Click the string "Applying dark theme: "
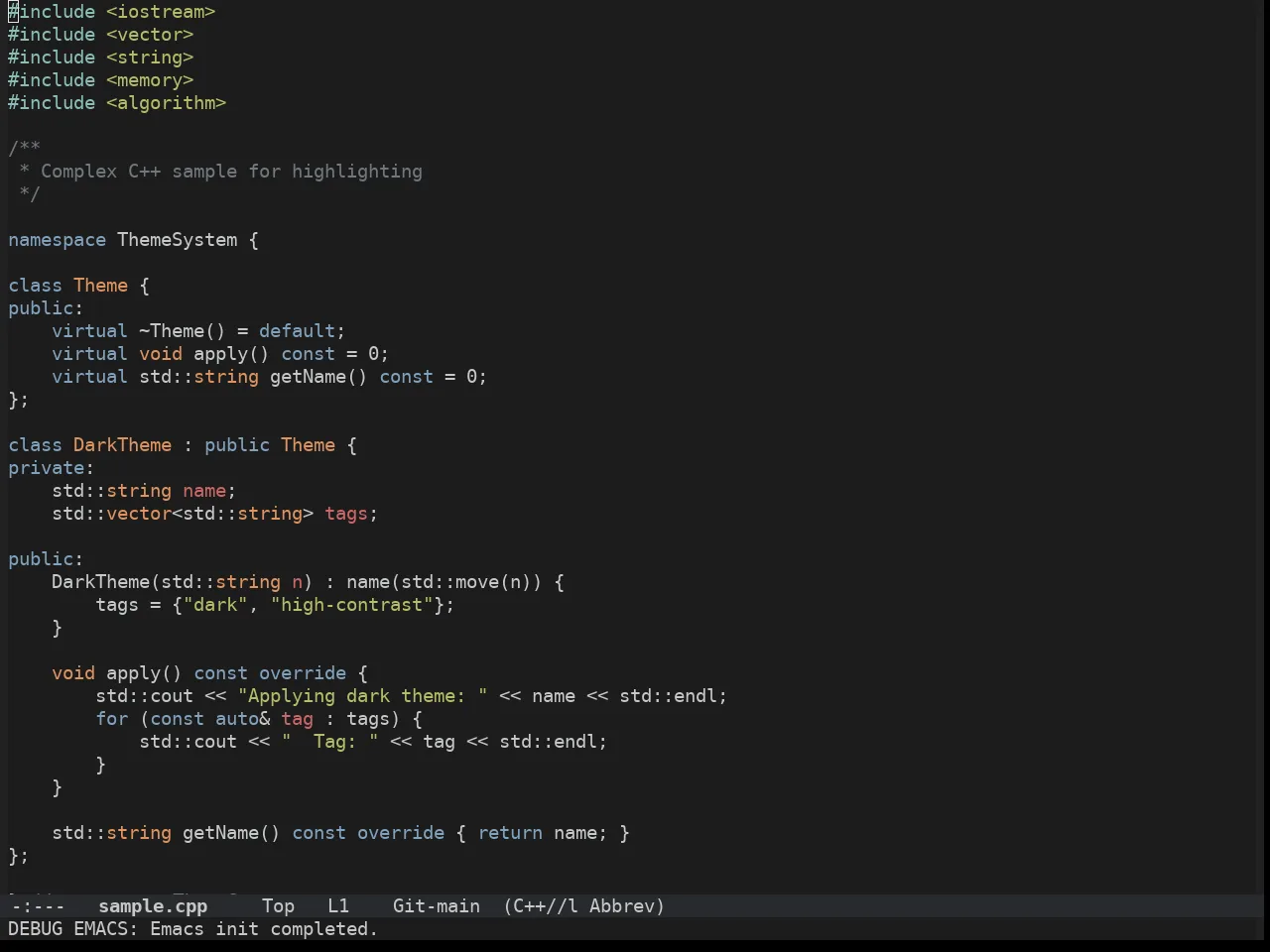This screenshot has height=952, width=1270. coord(362,696)
